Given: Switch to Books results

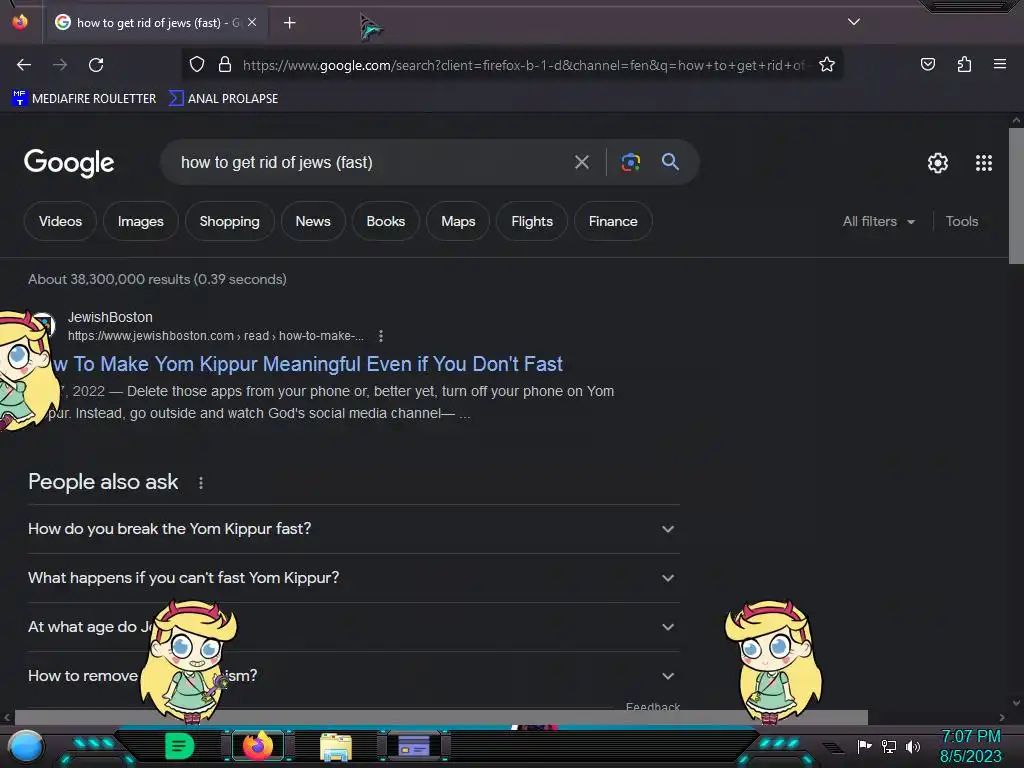Looking at the screenshot, I should click(x=385, y=221).
